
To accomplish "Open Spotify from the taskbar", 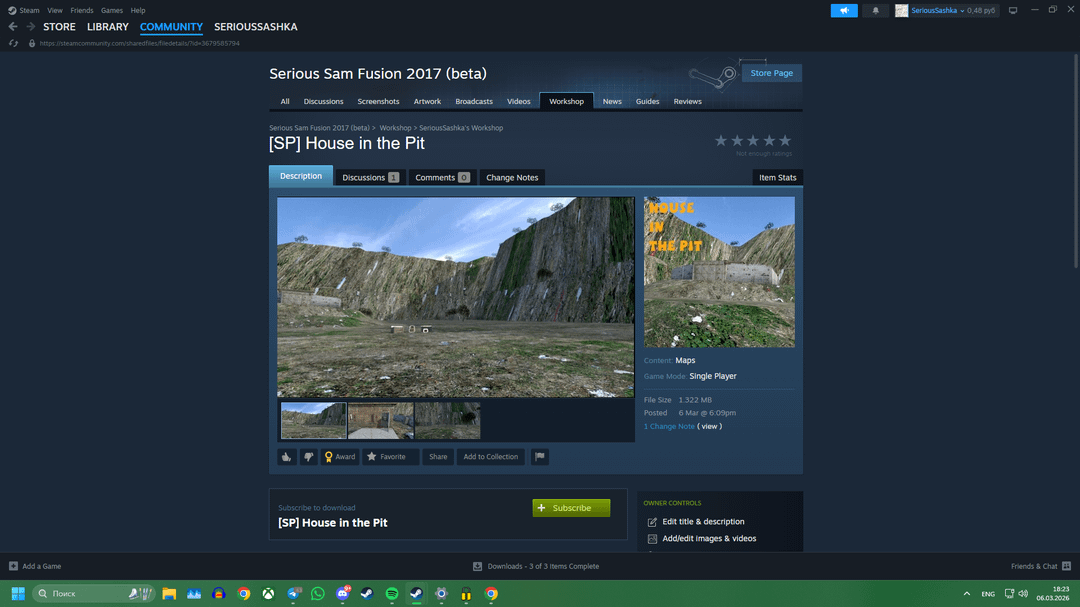I will click(392, 594).
